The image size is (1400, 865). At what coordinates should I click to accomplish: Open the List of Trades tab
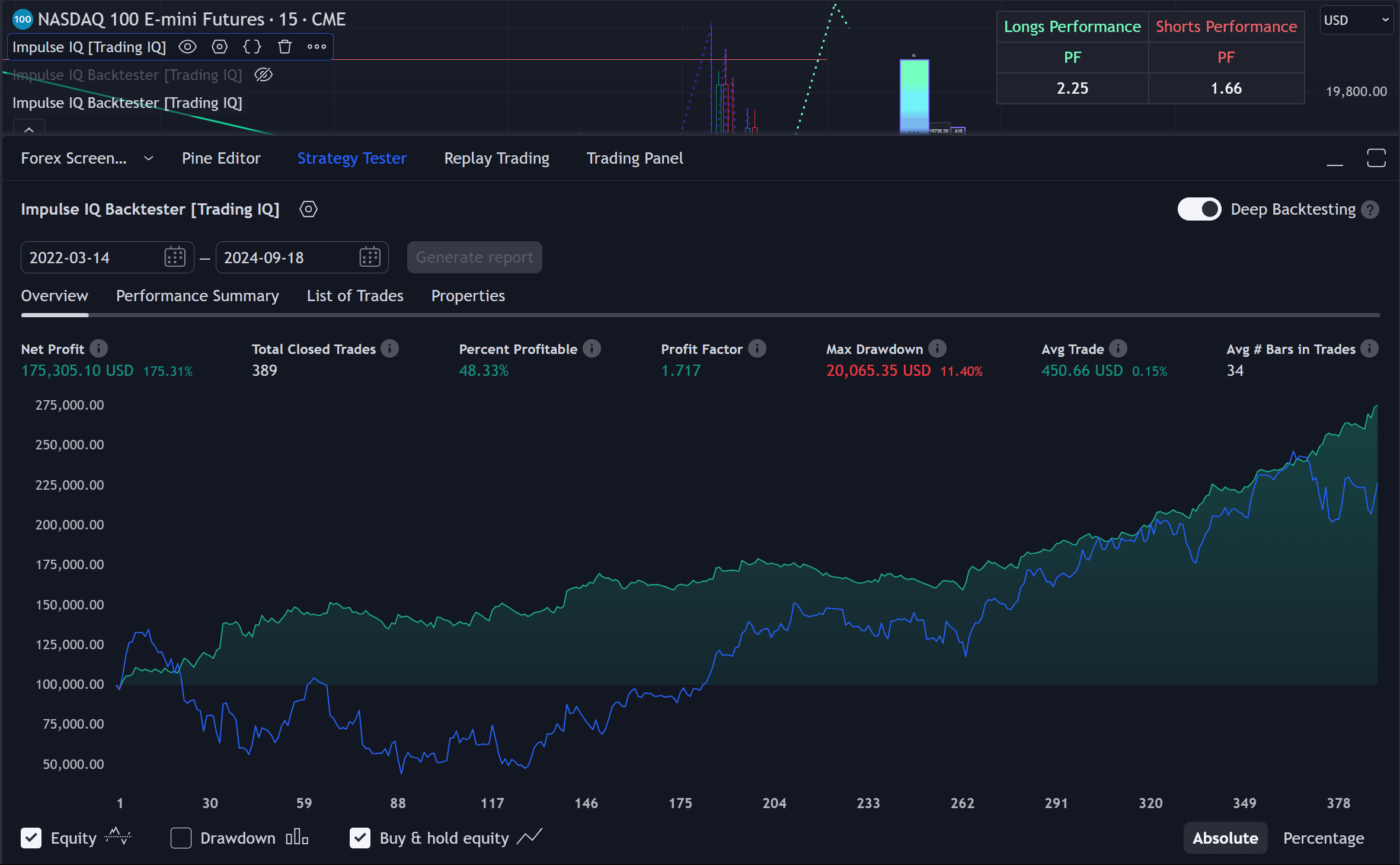pyautogui.click(x=355, y=296)
